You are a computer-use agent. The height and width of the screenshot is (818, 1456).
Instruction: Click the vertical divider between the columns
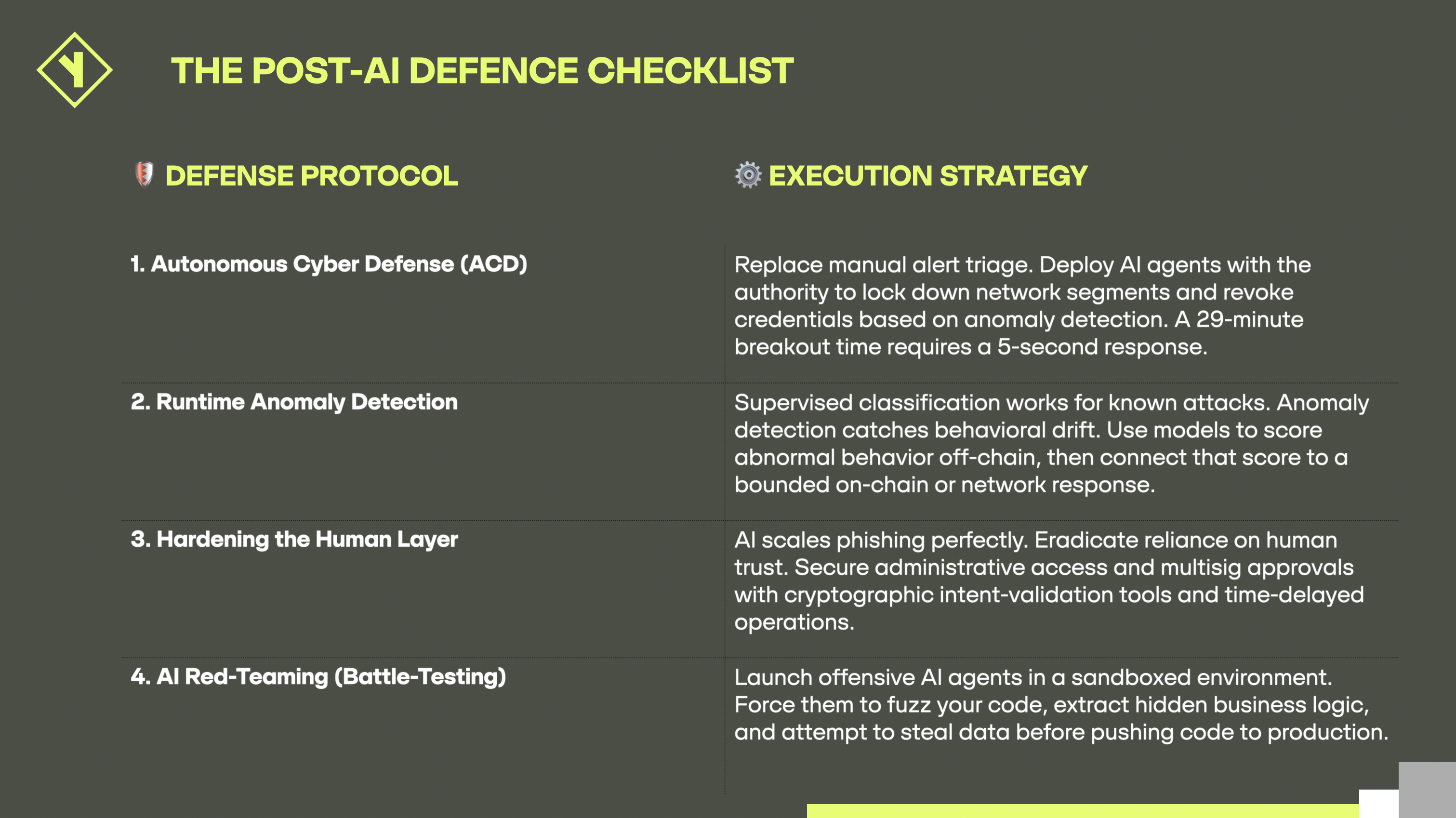725,519
